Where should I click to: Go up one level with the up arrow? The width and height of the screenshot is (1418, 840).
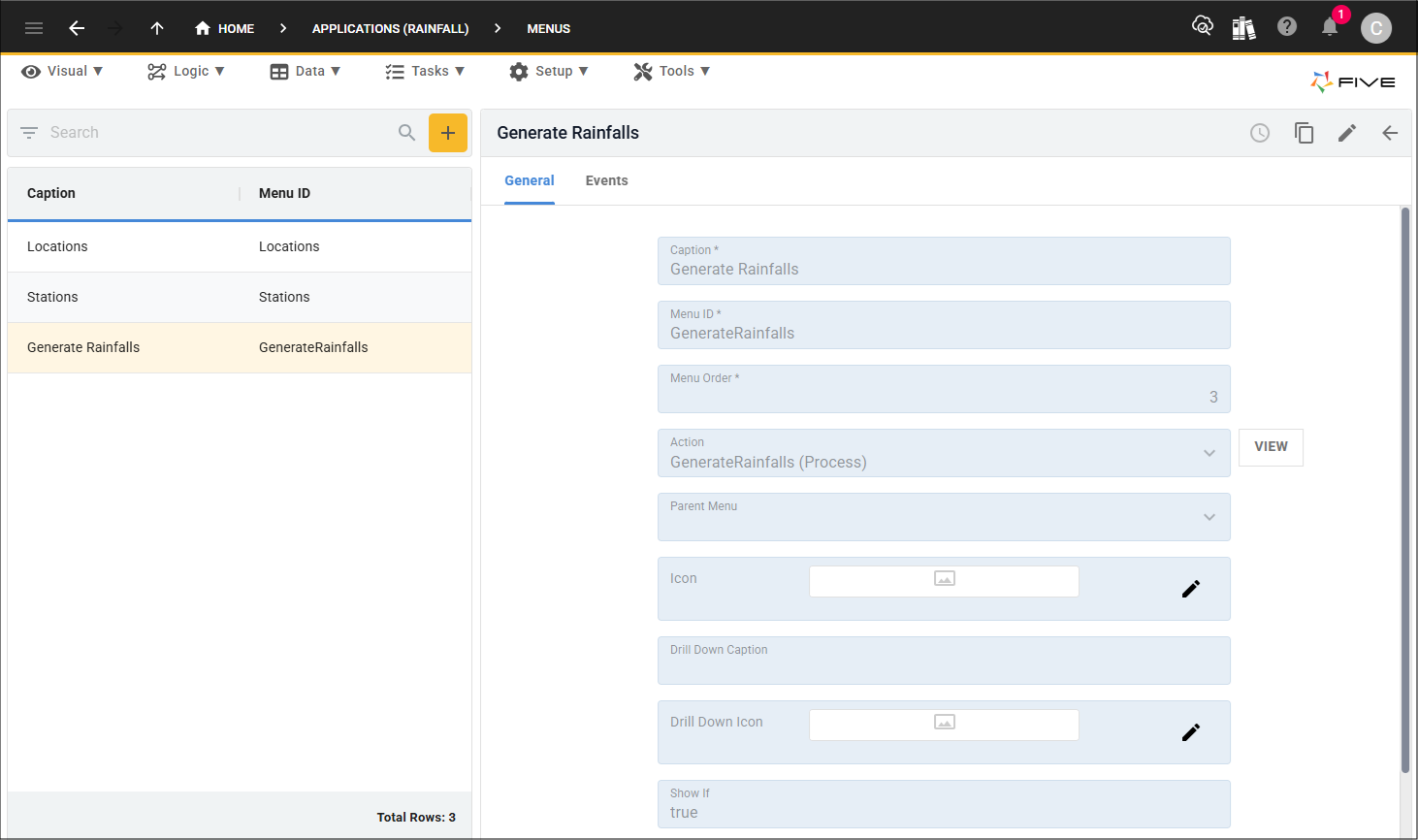click(x=157, y=28)
